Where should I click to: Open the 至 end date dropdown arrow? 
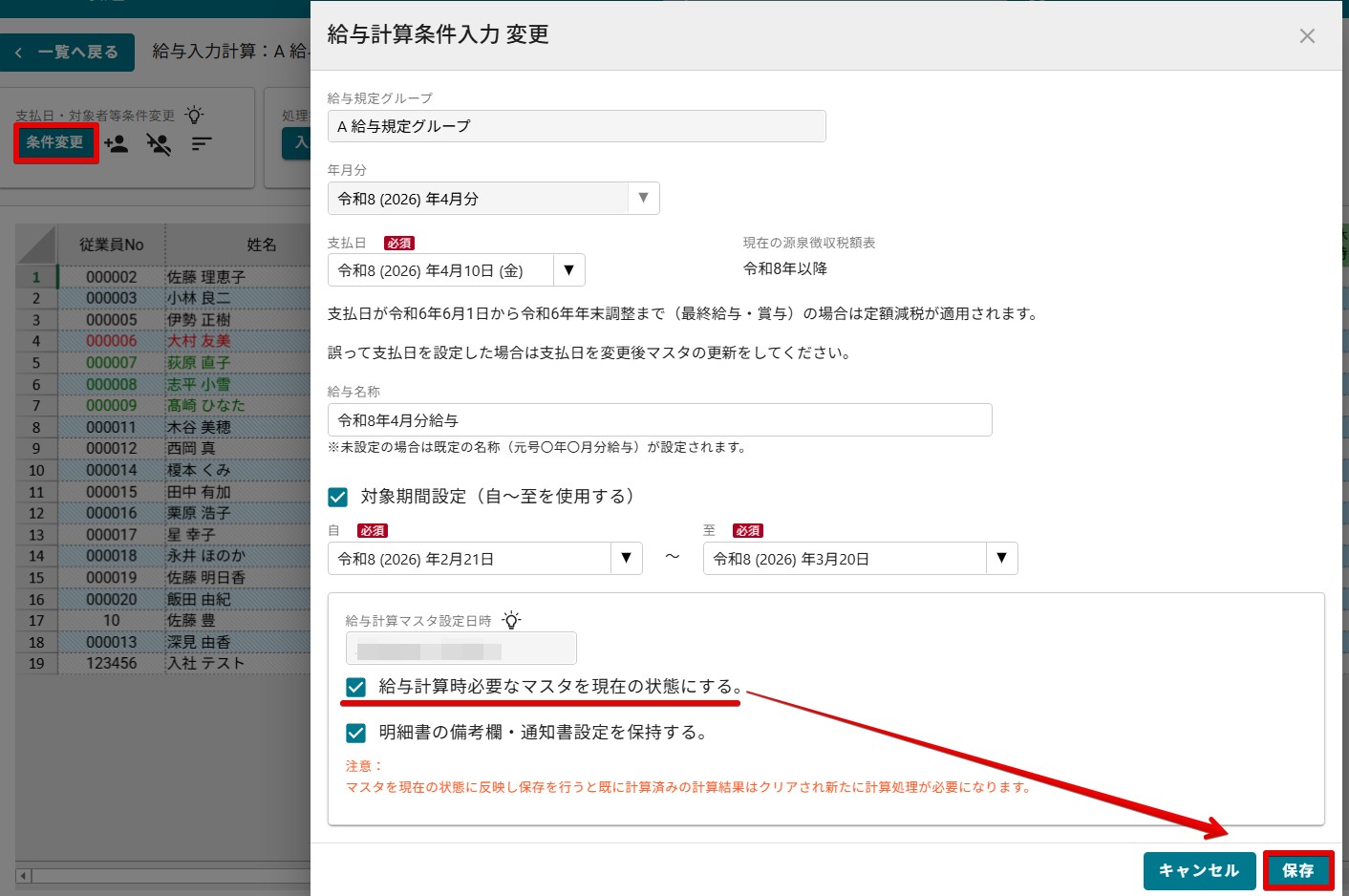pos(1001,558)
